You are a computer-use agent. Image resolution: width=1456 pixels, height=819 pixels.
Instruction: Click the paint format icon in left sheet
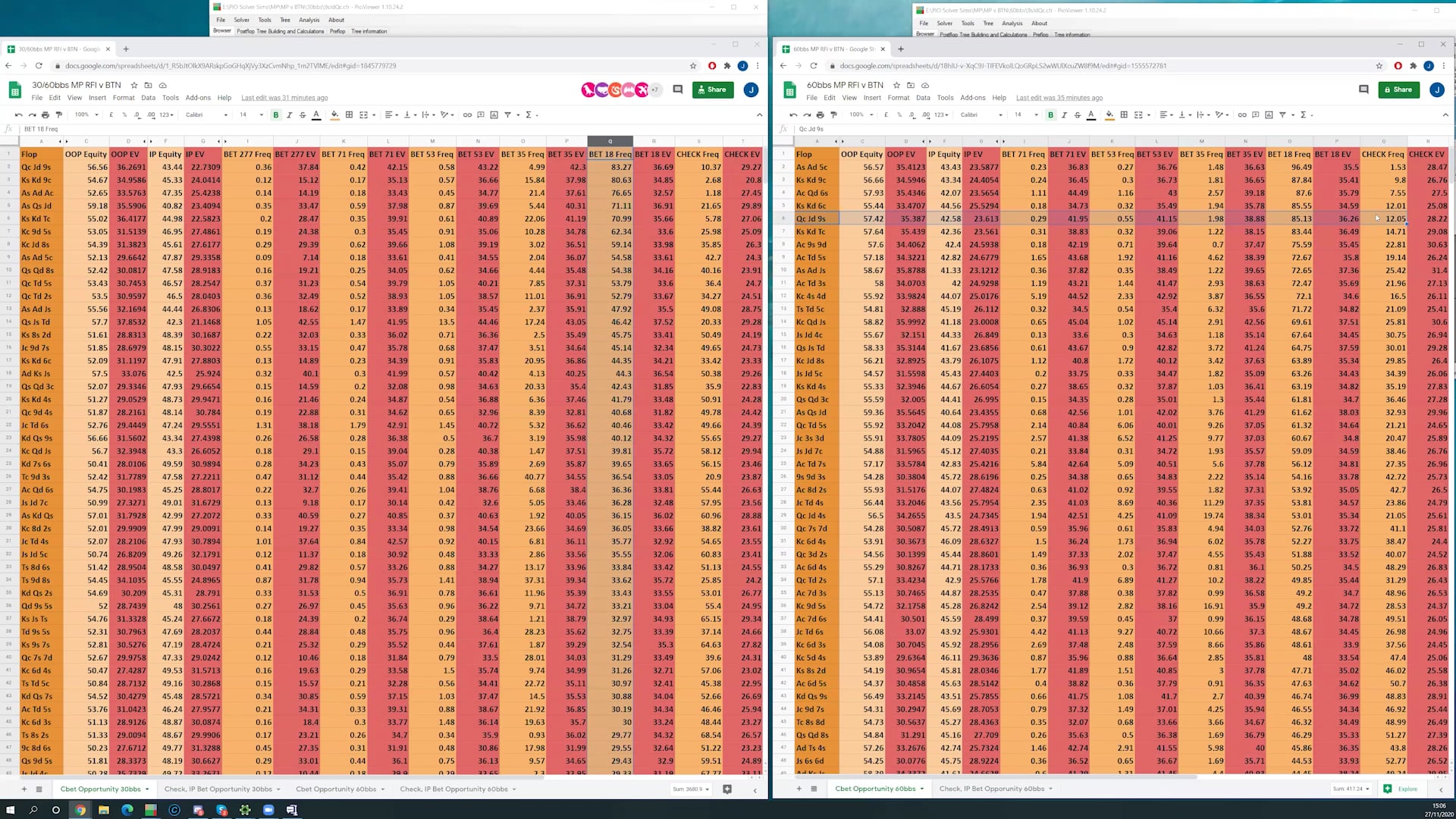click(x=58, y=115)
